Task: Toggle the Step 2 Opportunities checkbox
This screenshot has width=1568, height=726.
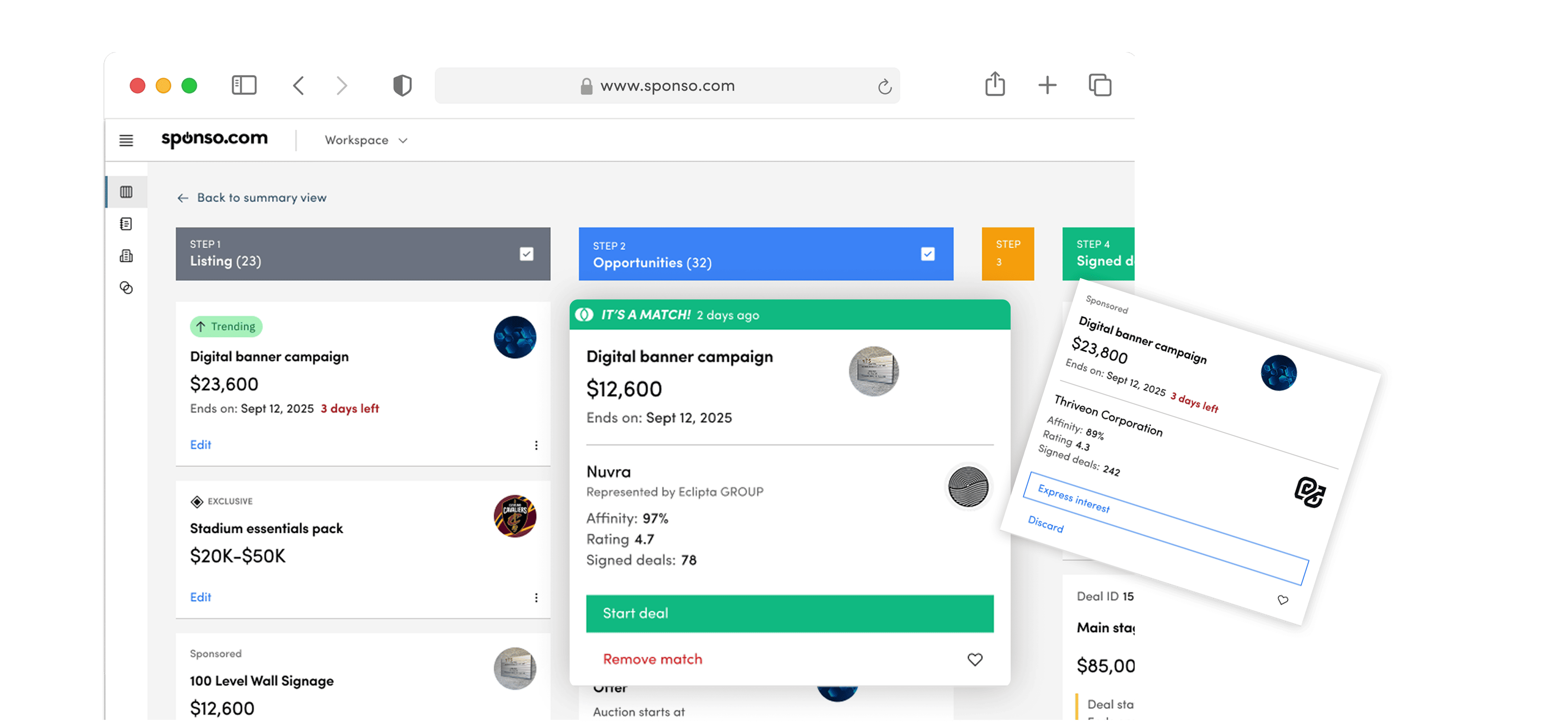Action: click(x=928, y=254)
